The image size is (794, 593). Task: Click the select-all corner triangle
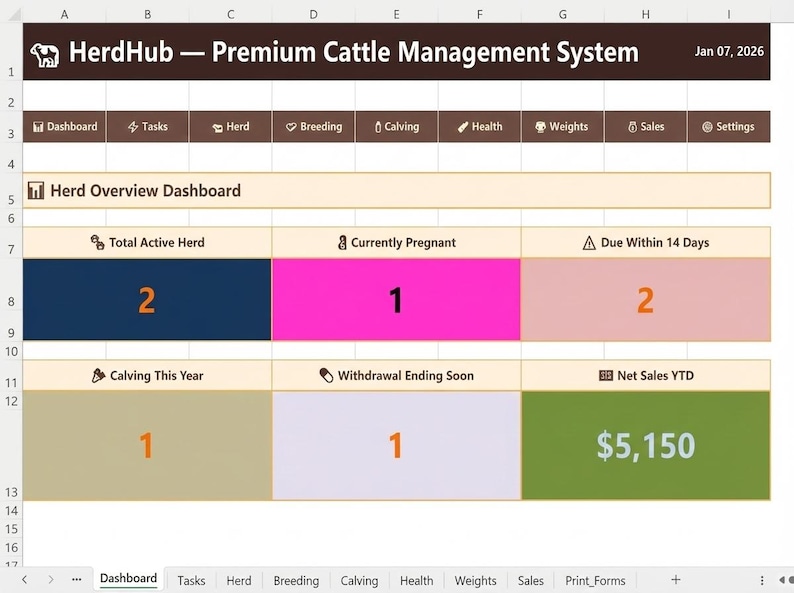(x=14, y=15)
